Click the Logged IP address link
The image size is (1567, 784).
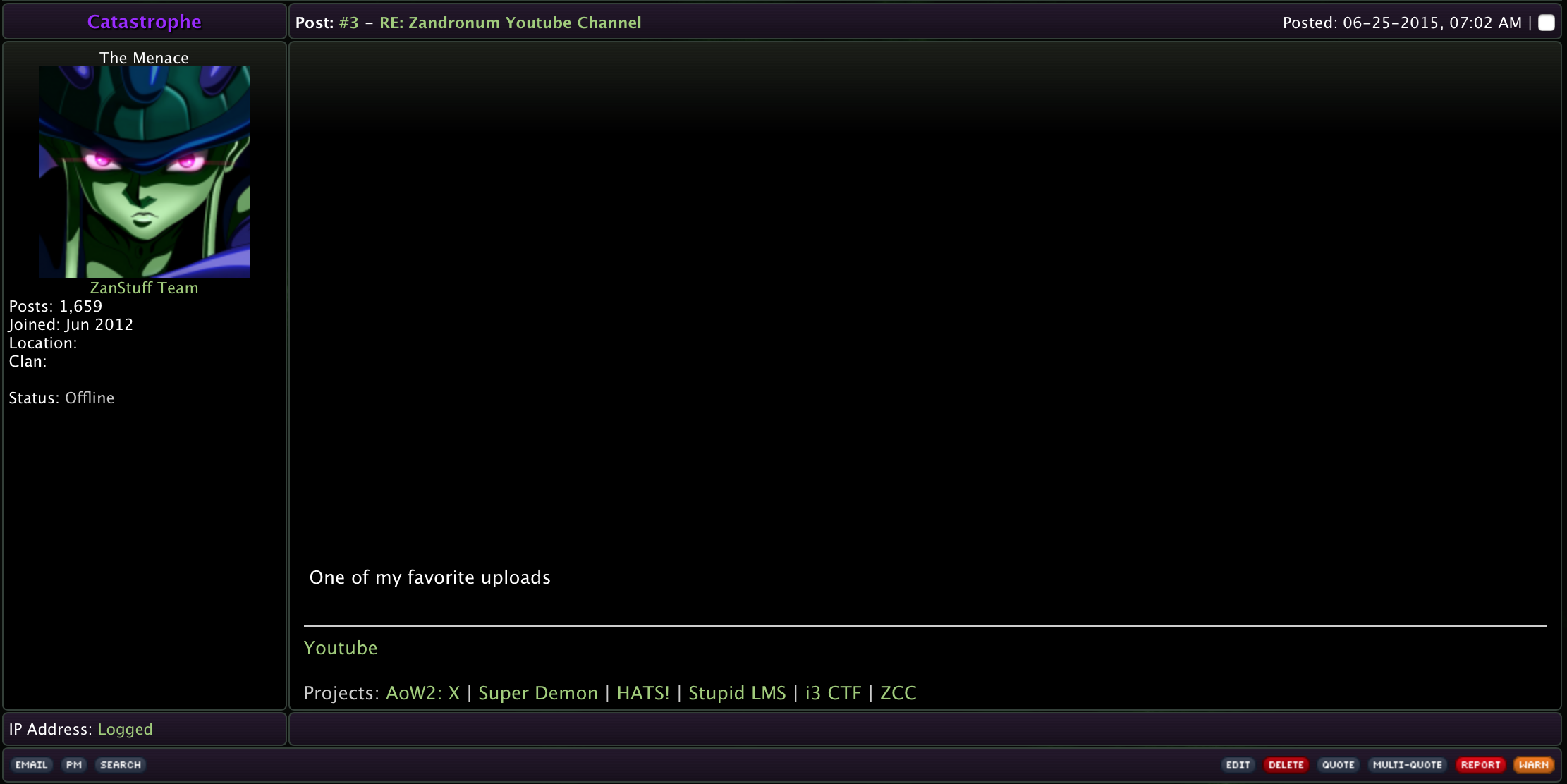point(125,729)
